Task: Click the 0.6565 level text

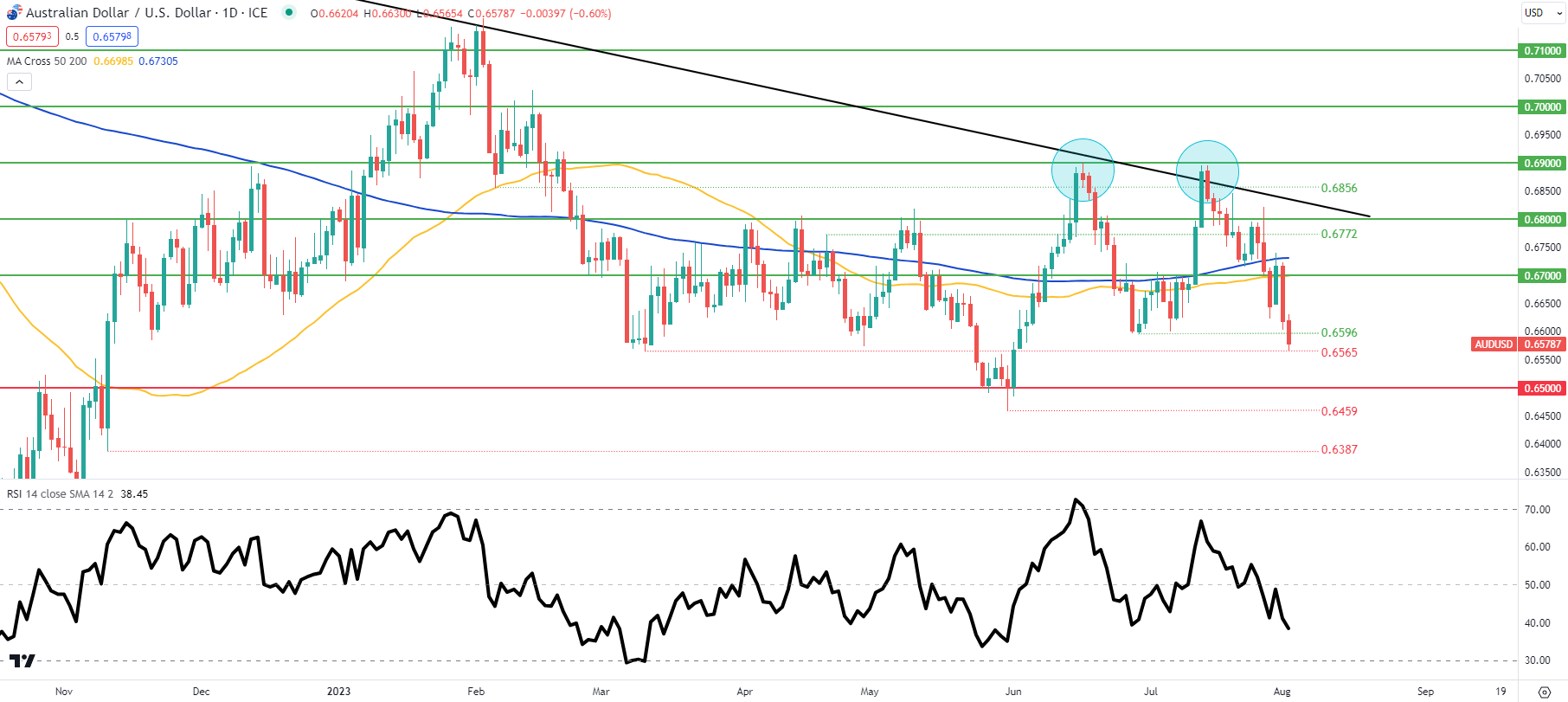Action: pos(1339,352)
